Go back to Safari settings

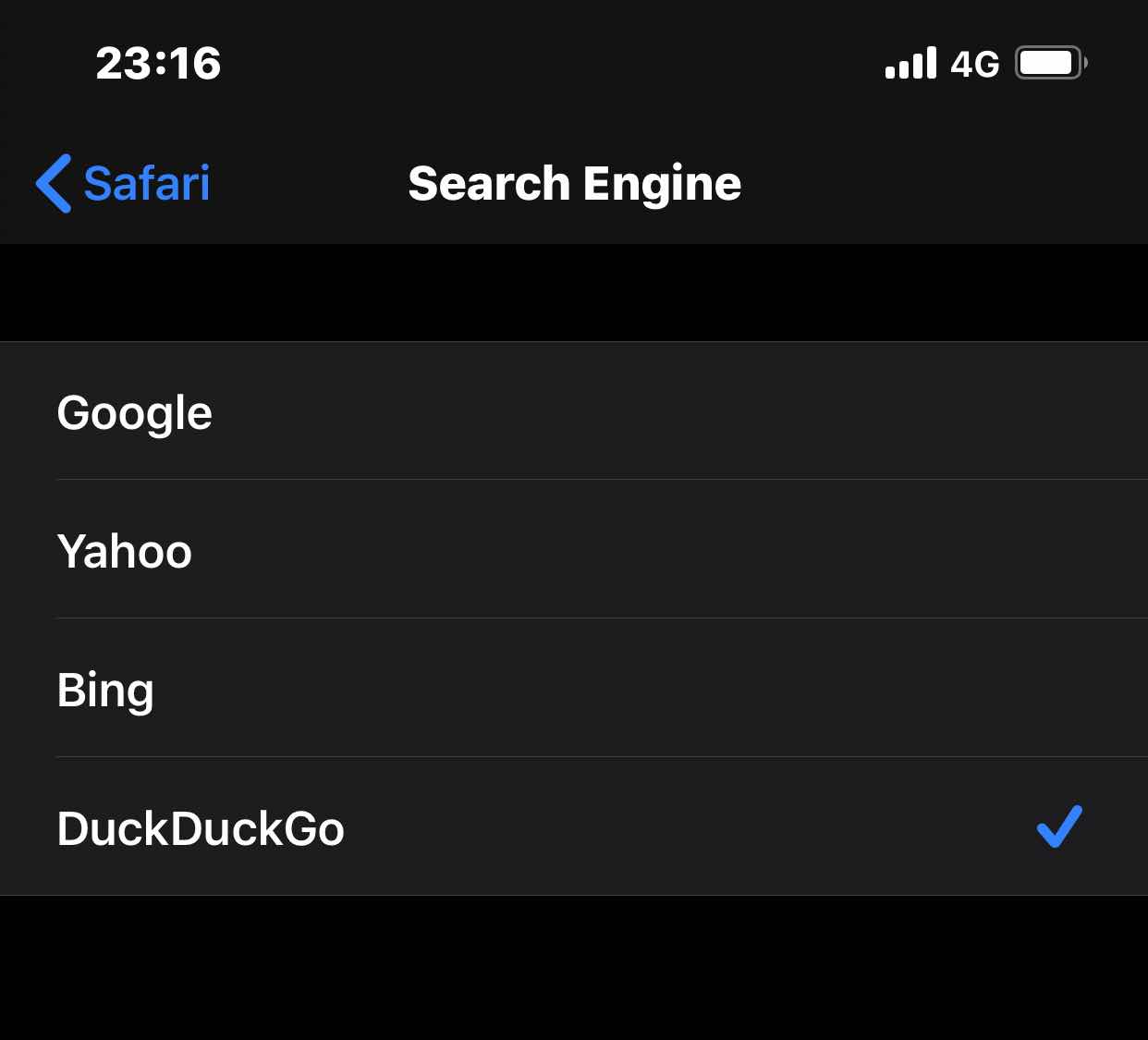coord(123,183)
